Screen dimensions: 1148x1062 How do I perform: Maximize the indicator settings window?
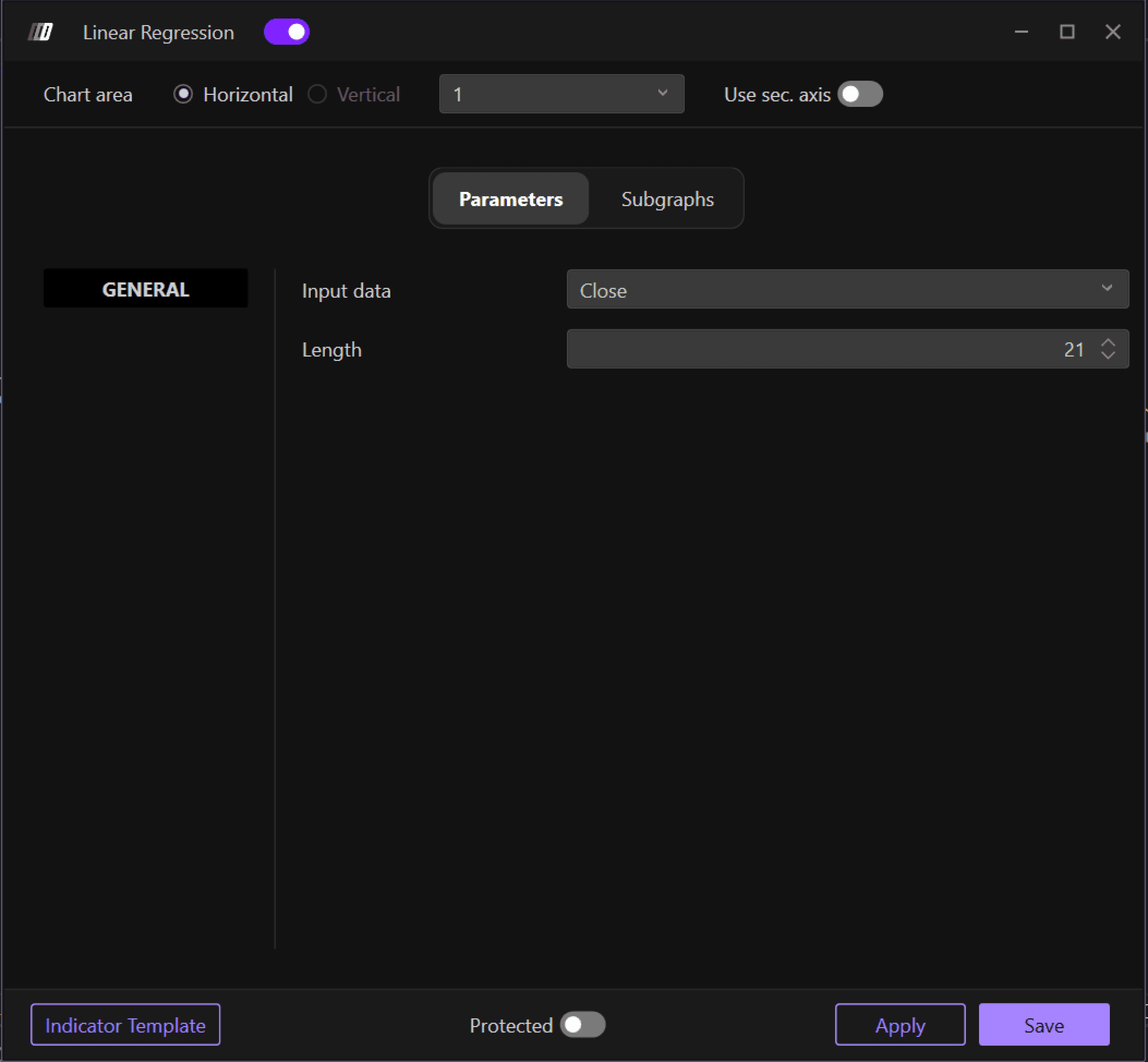click(1067, 32)
